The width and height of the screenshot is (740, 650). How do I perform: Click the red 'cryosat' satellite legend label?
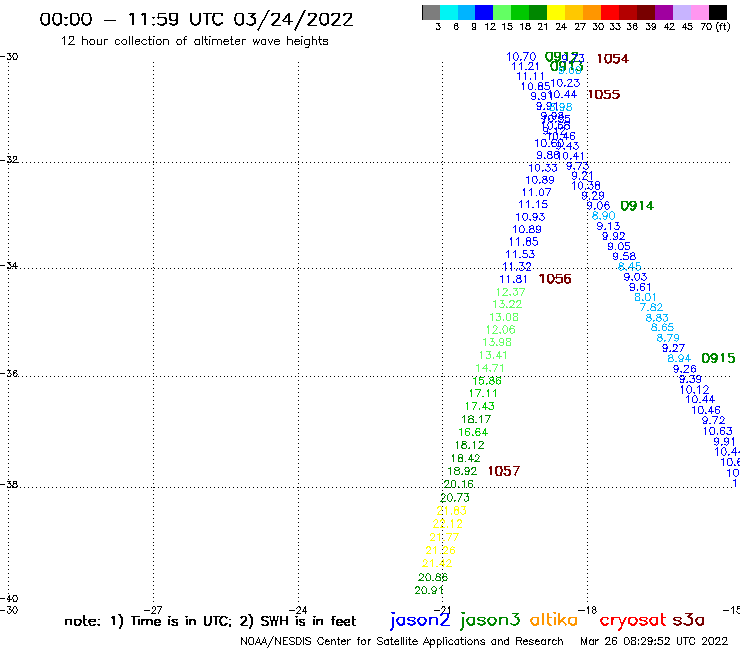[x=633, y=620]
